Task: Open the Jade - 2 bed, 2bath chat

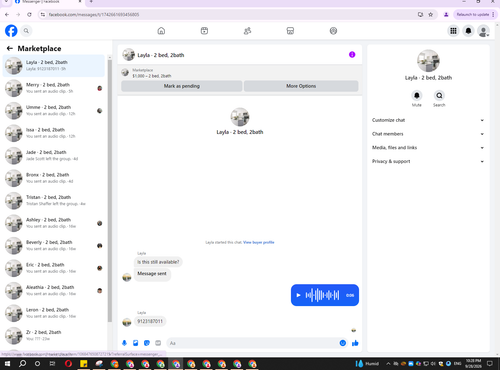Action: (54, 155)
